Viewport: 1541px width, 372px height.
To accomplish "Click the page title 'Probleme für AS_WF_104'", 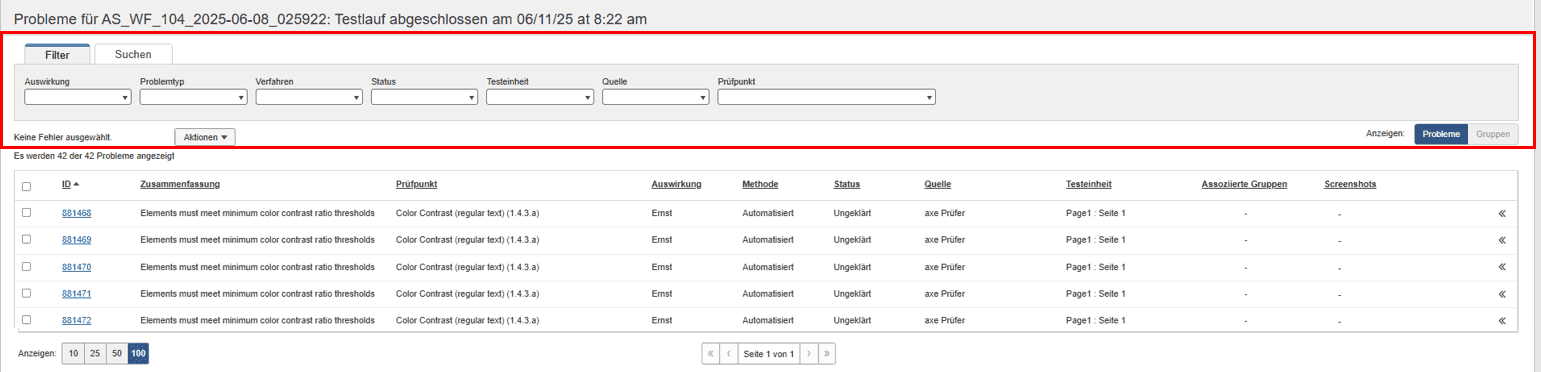I will click(x=330, y=19).
